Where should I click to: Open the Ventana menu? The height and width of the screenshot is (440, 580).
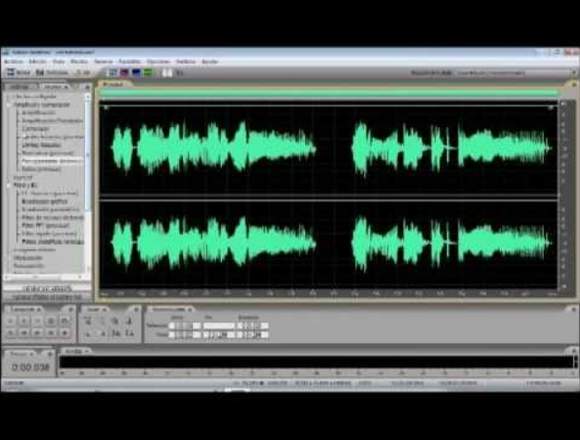pyautogui.click(x=186, y=61)
